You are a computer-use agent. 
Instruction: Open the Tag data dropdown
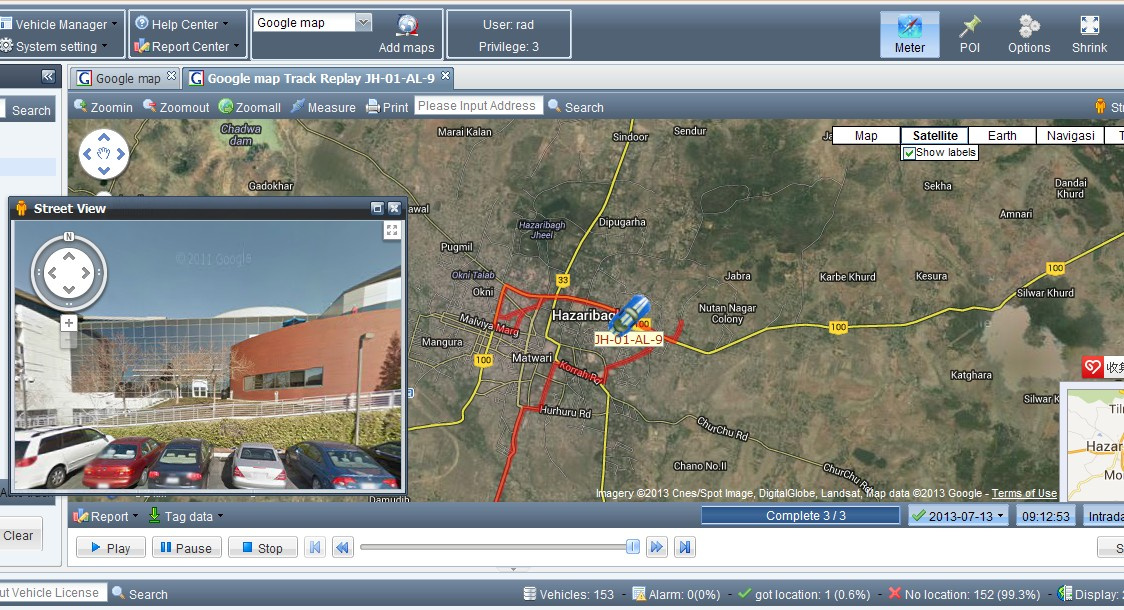click(x=186, y=516)
